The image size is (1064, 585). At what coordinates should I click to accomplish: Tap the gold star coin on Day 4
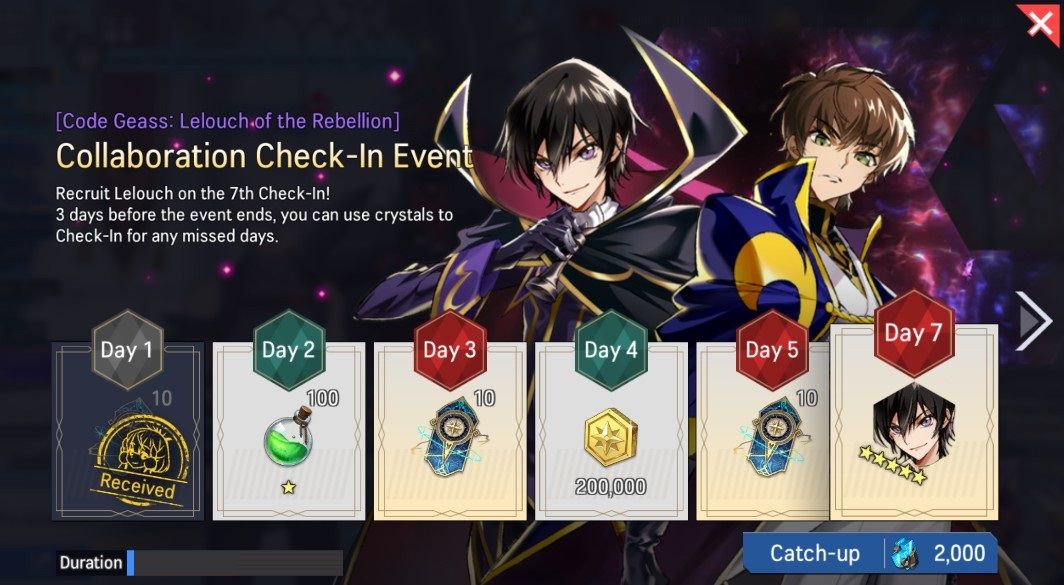pyautogui.click(x=611, y=438)
